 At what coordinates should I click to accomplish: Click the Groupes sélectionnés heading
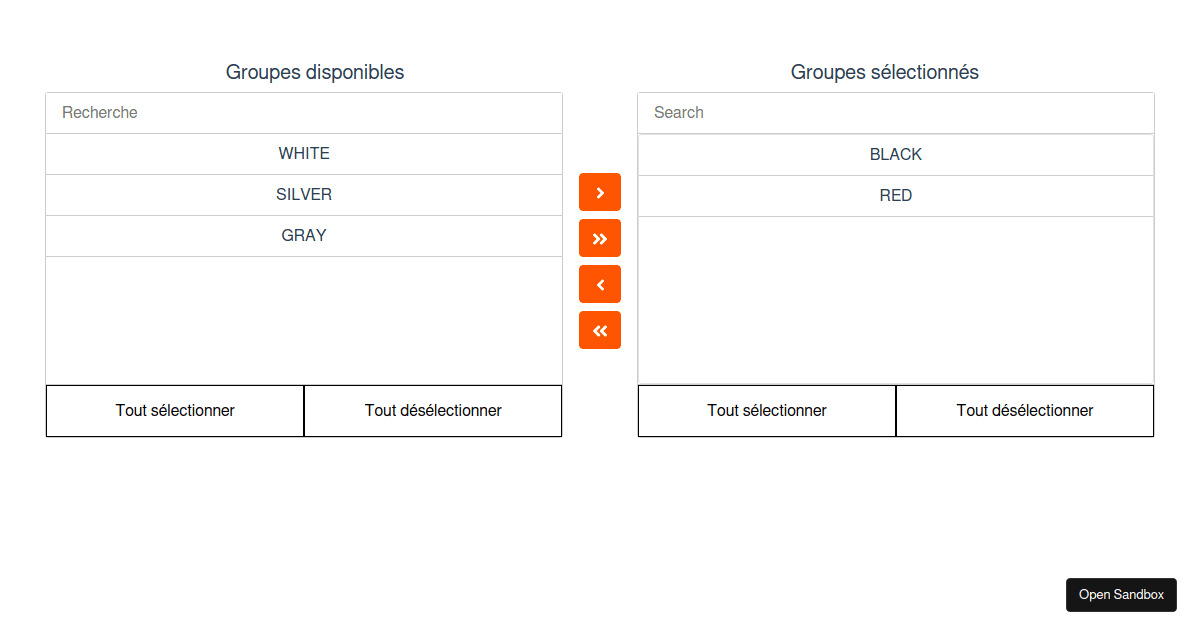(x=885, y=72)
